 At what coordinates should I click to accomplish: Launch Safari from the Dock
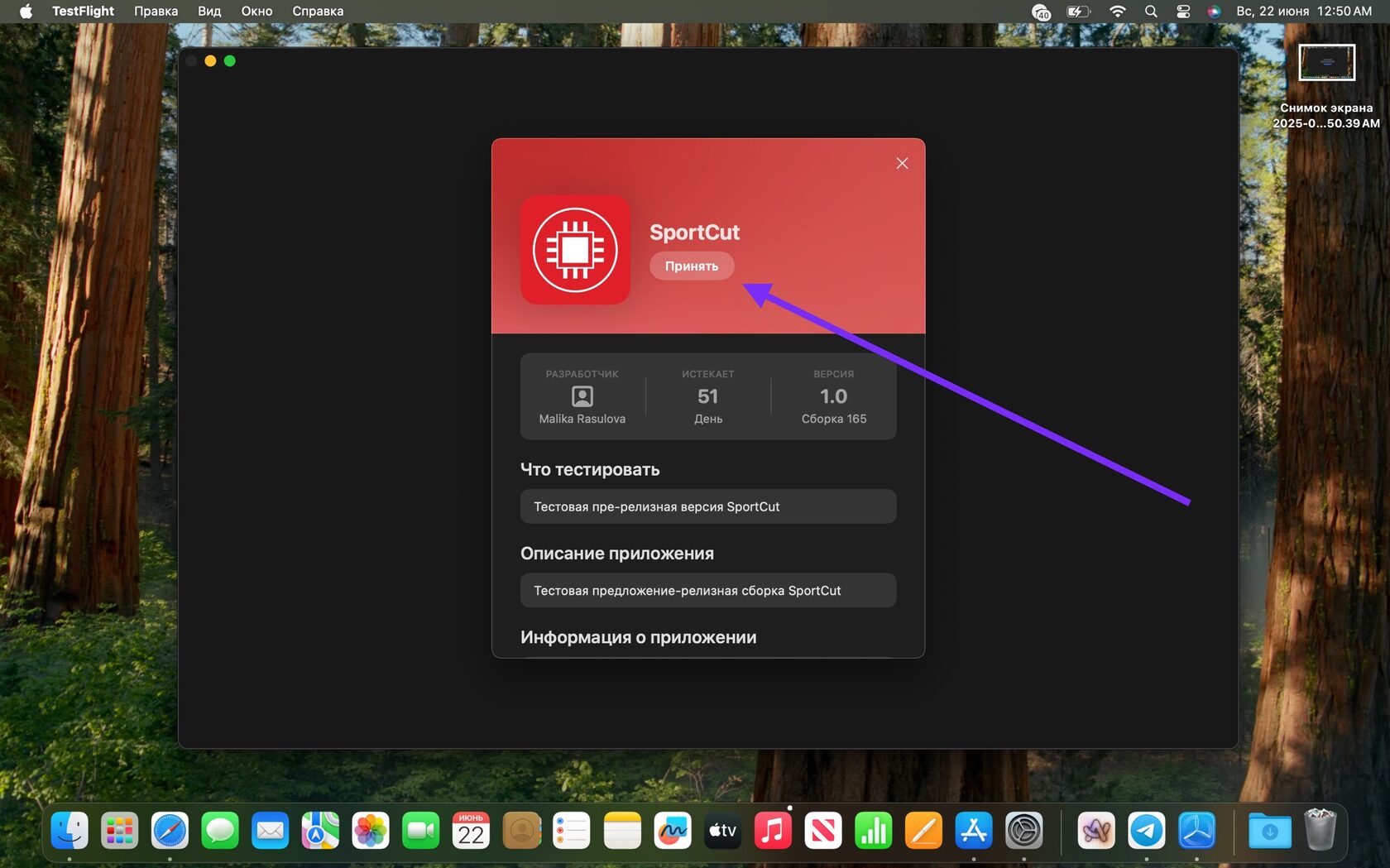170,830
